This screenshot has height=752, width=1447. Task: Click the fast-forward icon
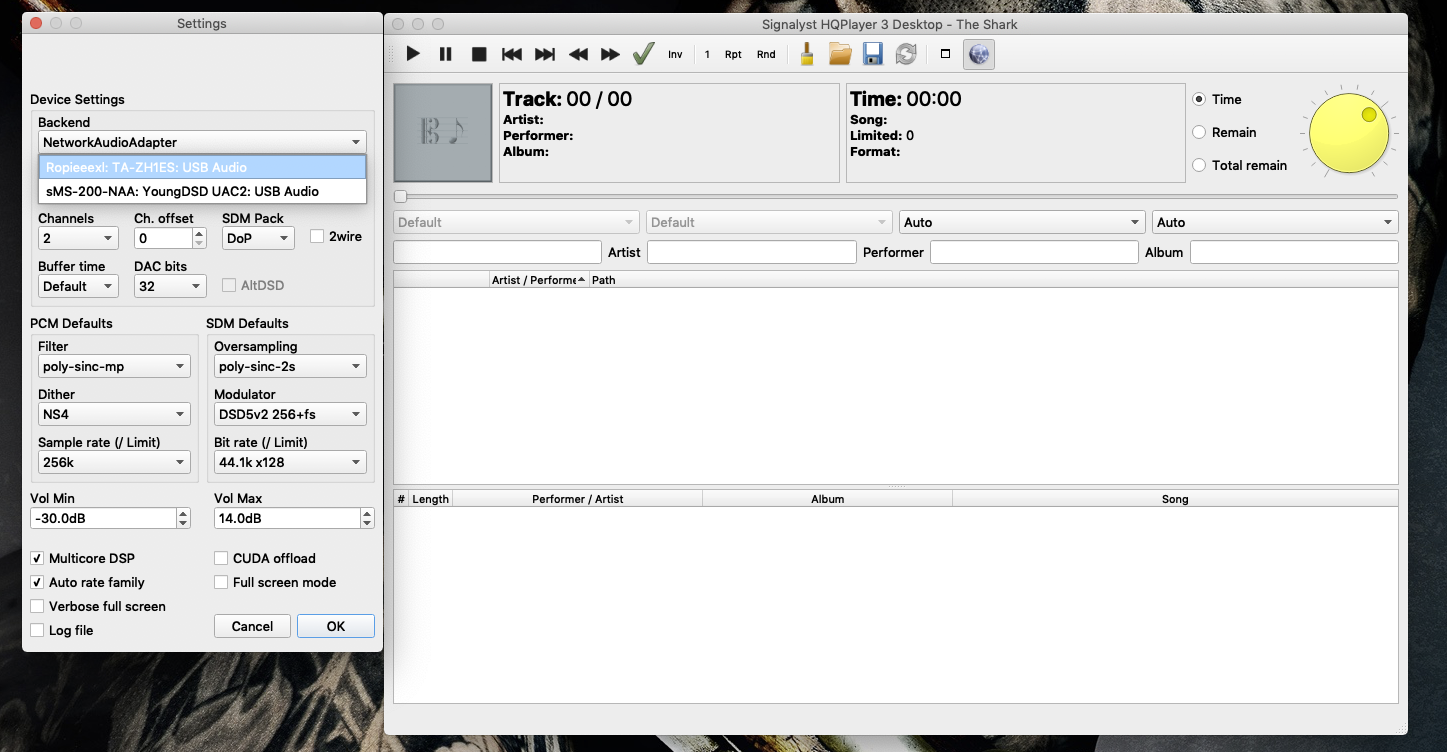click(610, 54)
